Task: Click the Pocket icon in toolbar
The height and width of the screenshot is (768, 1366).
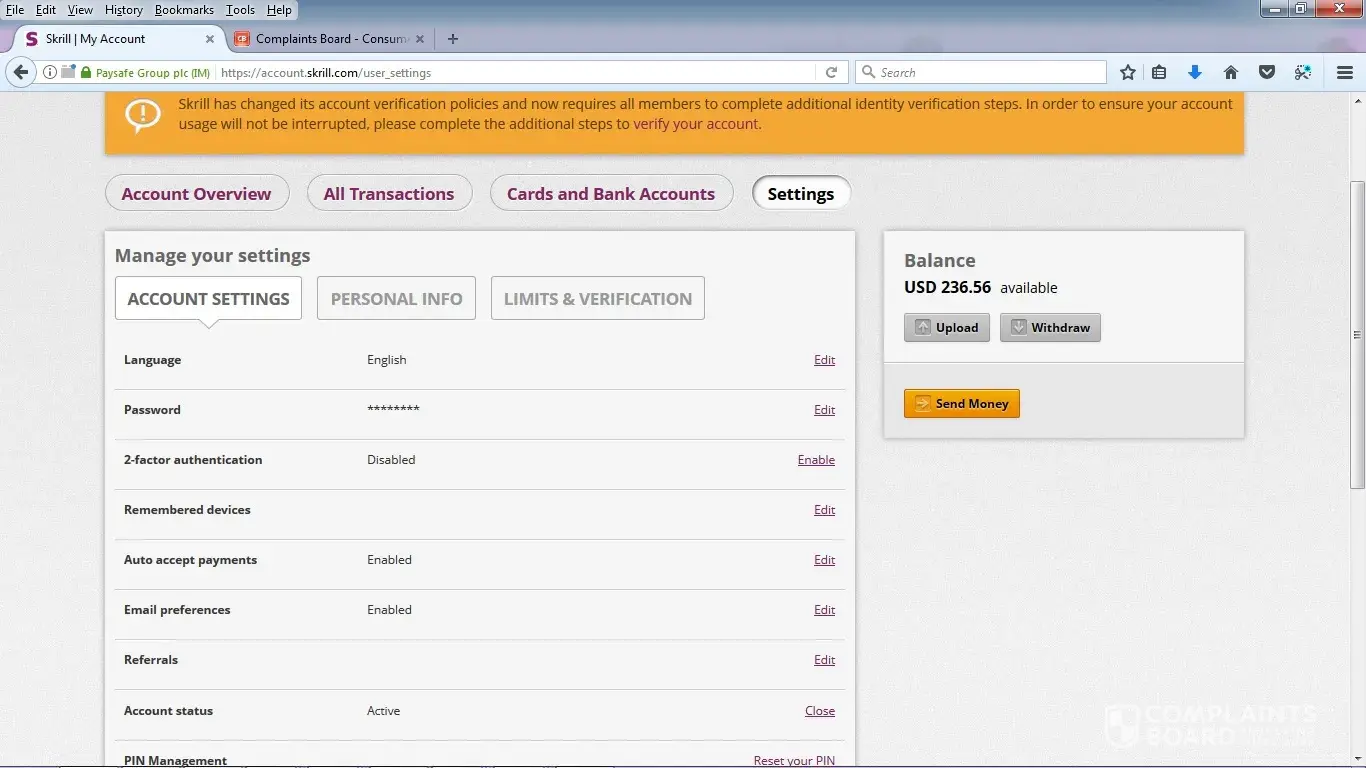Action: click(1267, 72)
